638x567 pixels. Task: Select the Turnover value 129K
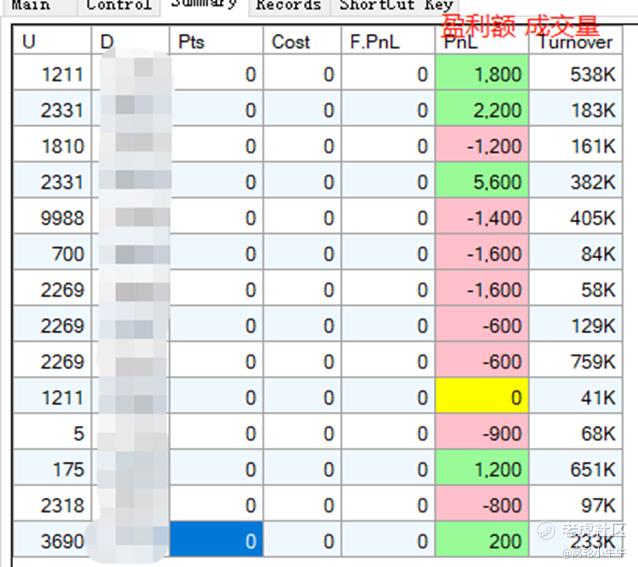point(575,323)
